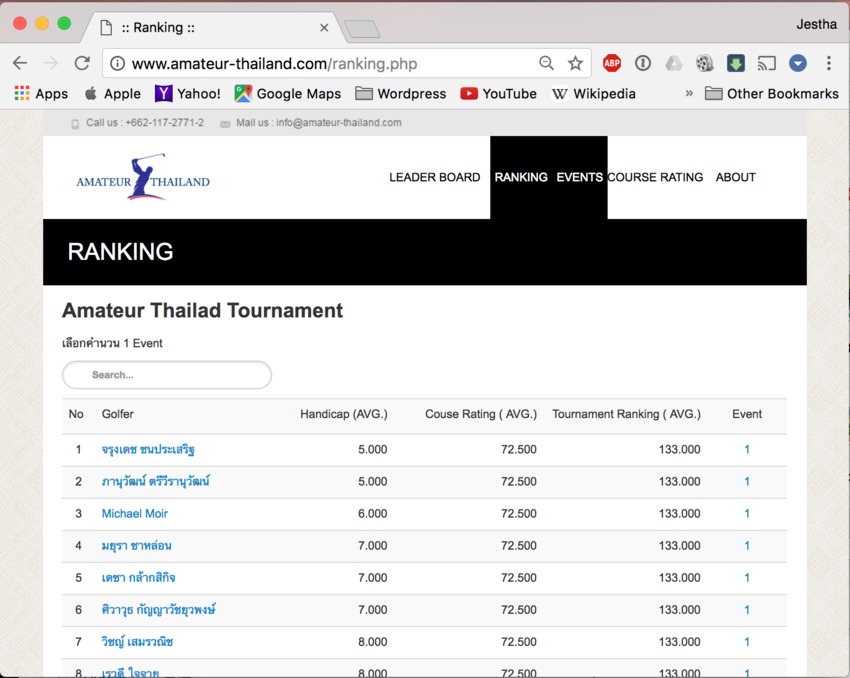Viewport: 850px width, 678px height.
Task: Click the Google Drive extension icon
Action: (674, 62)
